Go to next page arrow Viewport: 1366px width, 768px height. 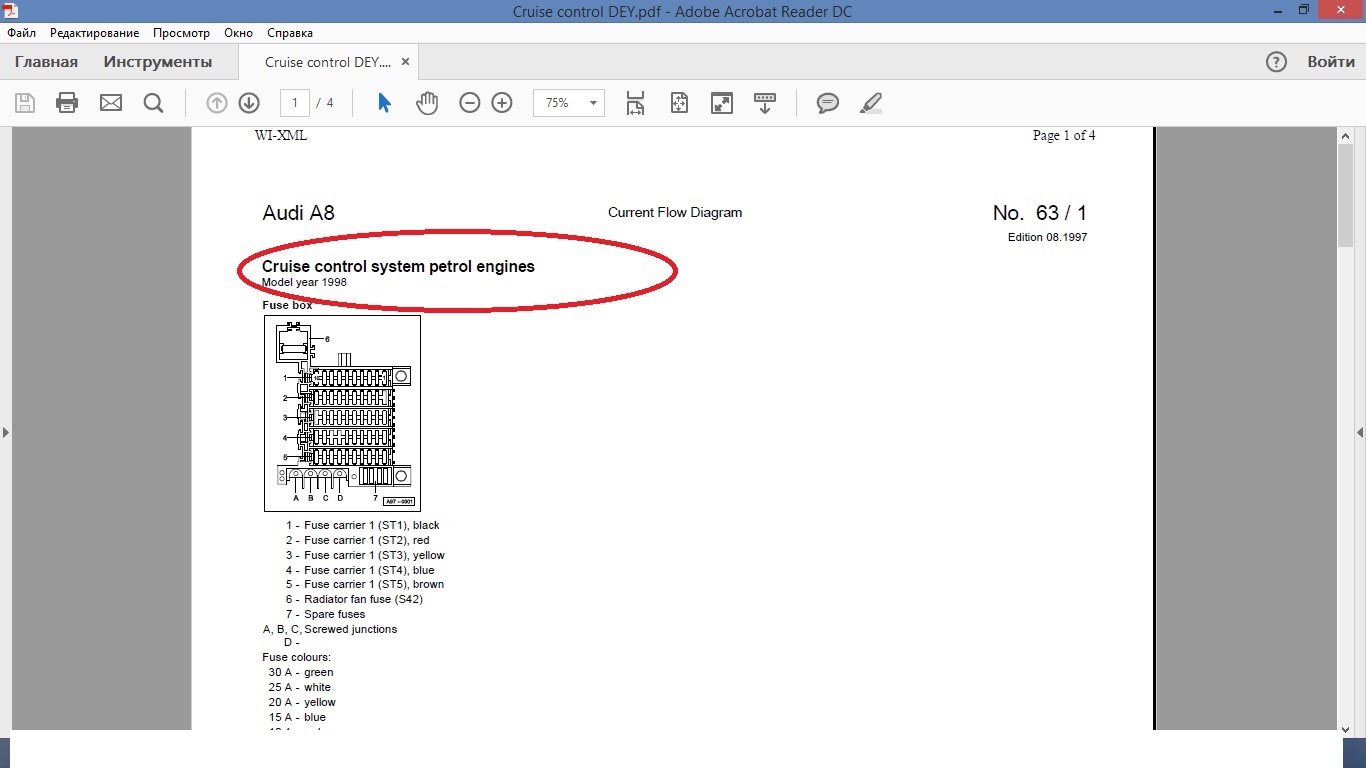coord(249,103)
